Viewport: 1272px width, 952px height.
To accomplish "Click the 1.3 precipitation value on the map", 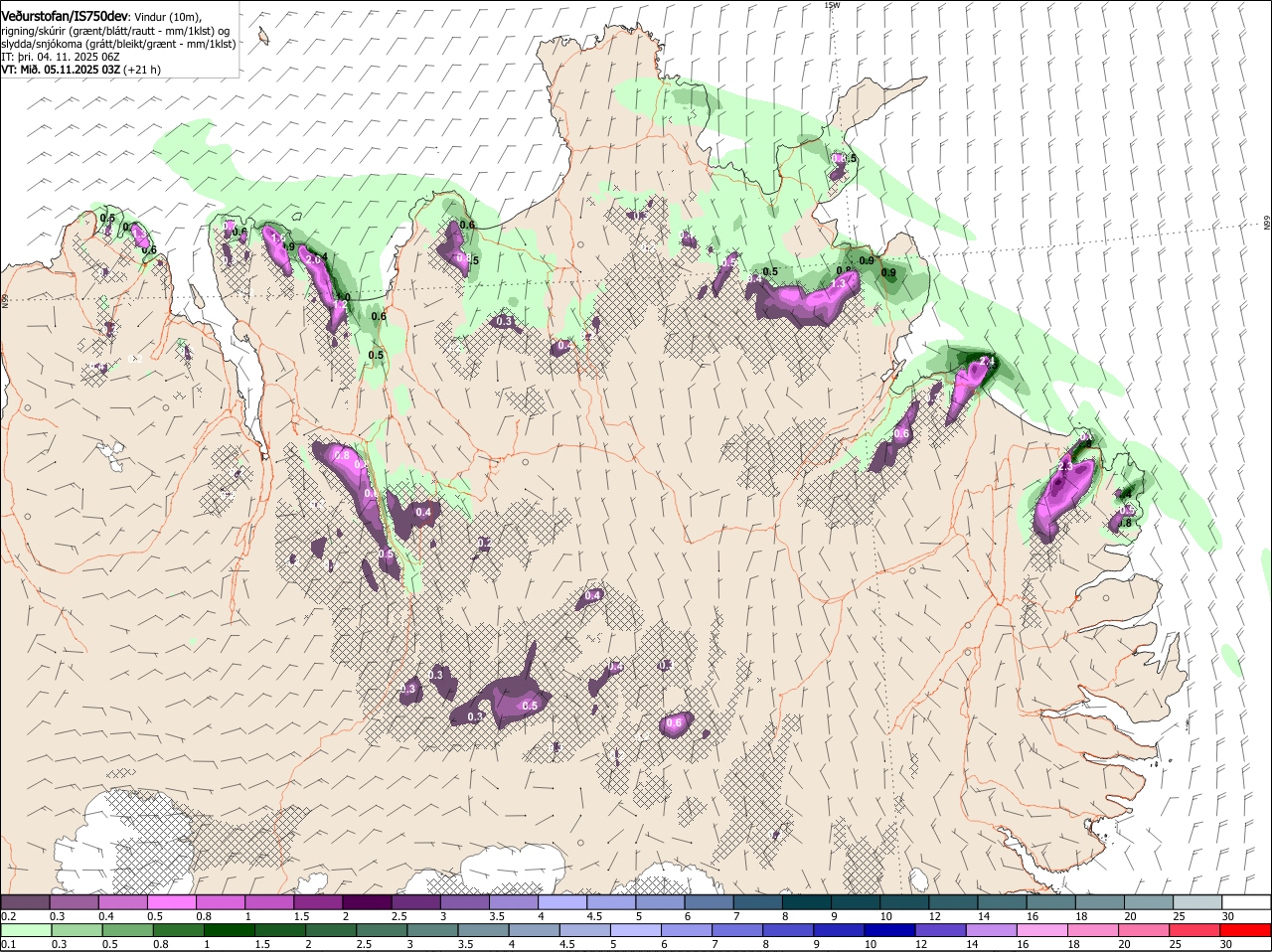I will [x=839, y=283].
